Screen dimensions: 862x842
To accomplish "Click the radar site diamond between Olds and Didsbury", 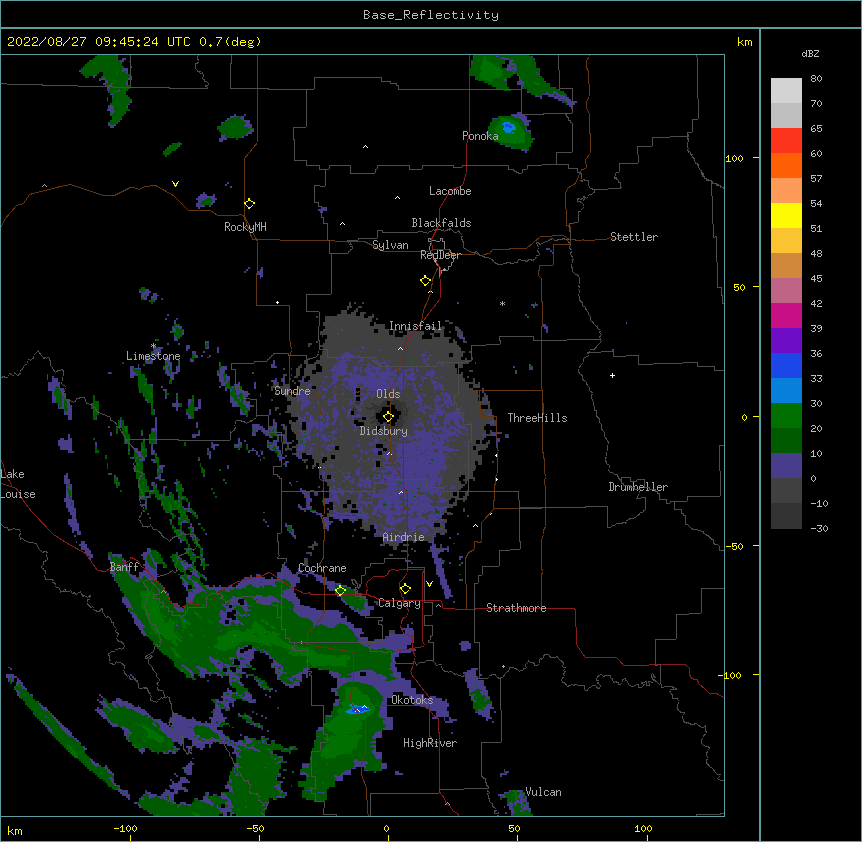I will (x=388, y=417).
